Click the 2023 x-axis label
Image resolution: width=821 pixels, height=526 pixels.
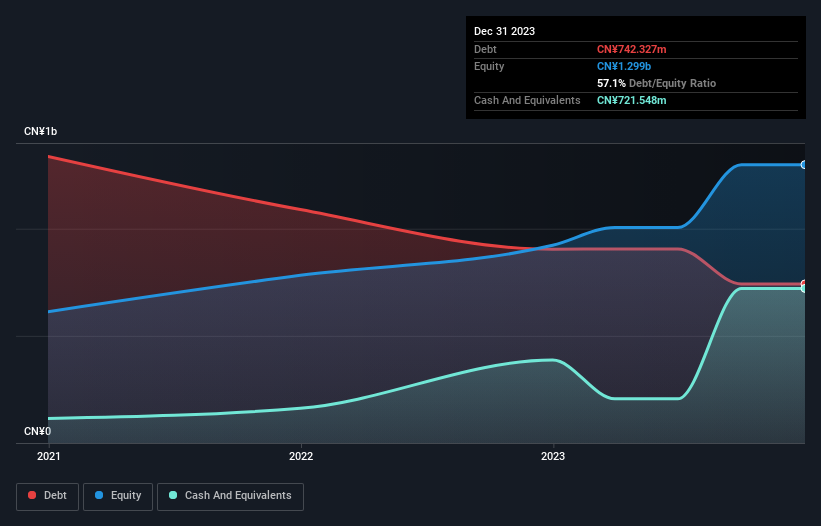click(553, 456)
